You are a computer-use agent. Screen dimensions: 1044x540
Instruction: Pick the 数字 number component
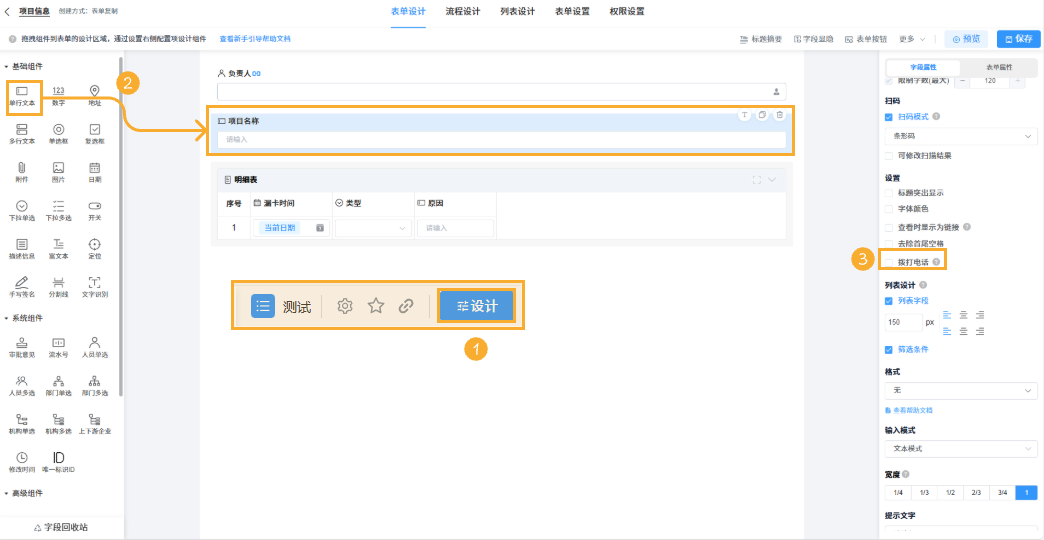pyautogui.click(x=59, y=96)
